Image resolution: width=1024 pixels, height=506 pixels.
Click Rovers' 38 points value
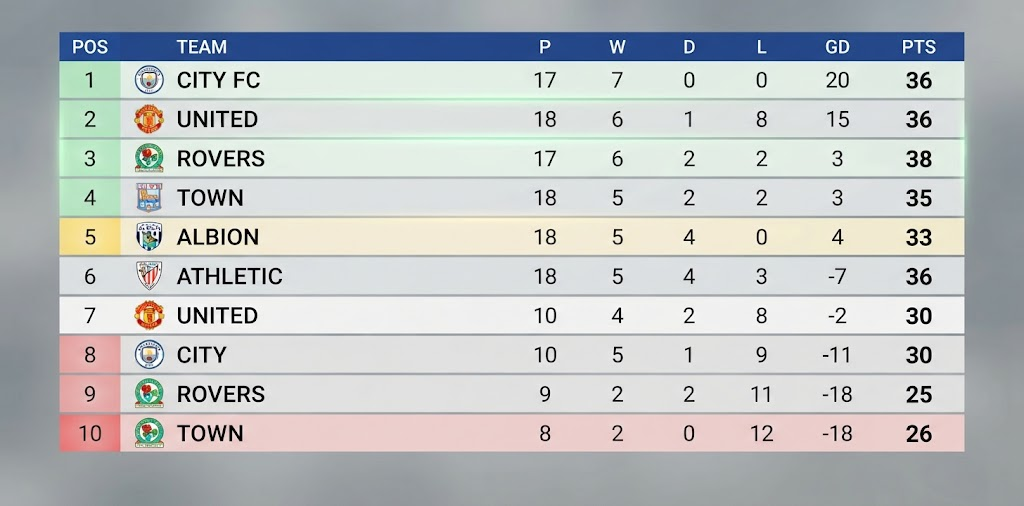pyautogui.click(x=918, y=159)
